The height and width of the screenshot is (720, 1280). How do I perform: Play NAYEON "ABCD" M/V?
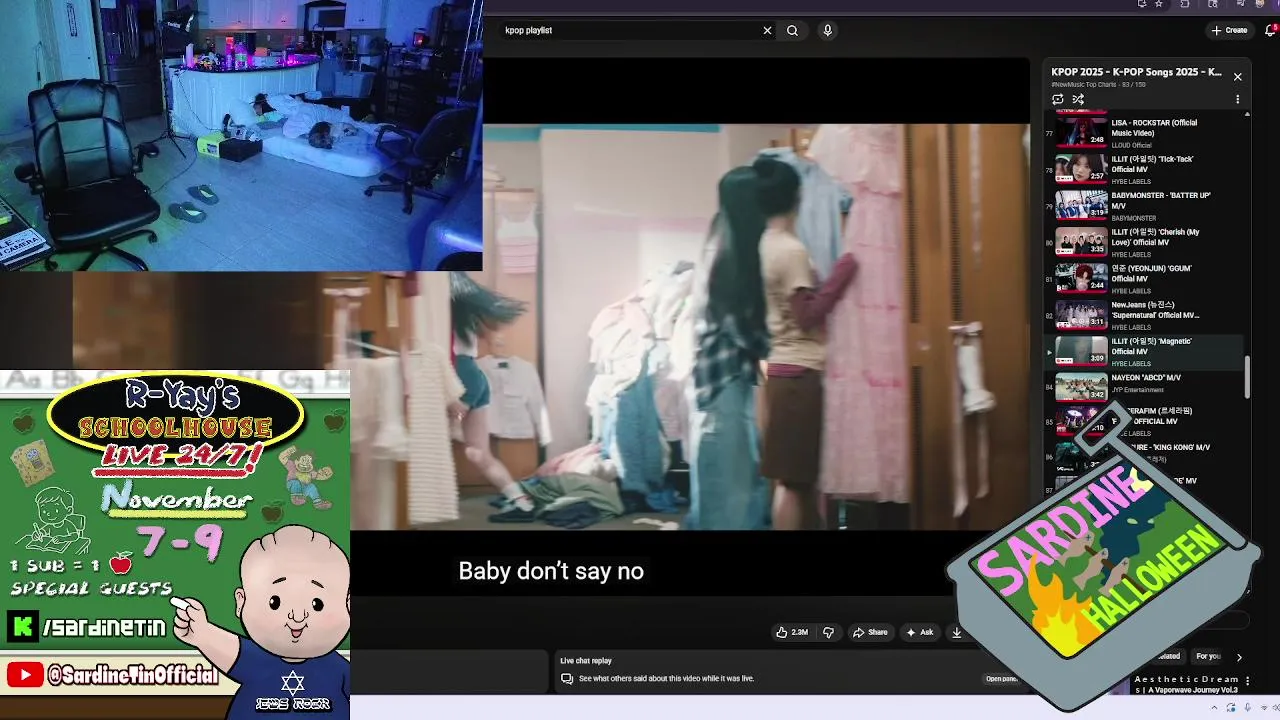point(1145,386)
